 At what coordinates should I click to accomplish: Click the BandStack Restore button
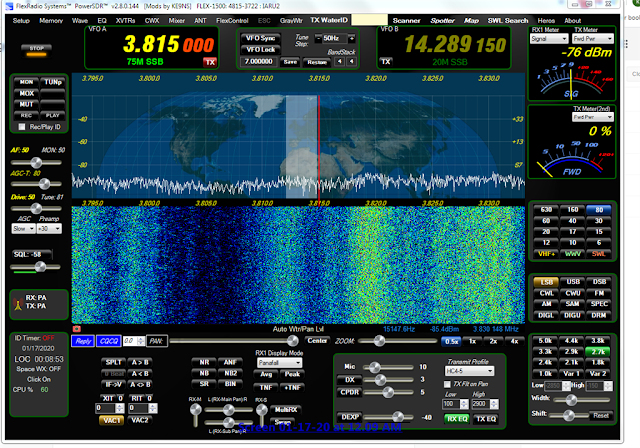pyautogui.click(x=317, y=62)
